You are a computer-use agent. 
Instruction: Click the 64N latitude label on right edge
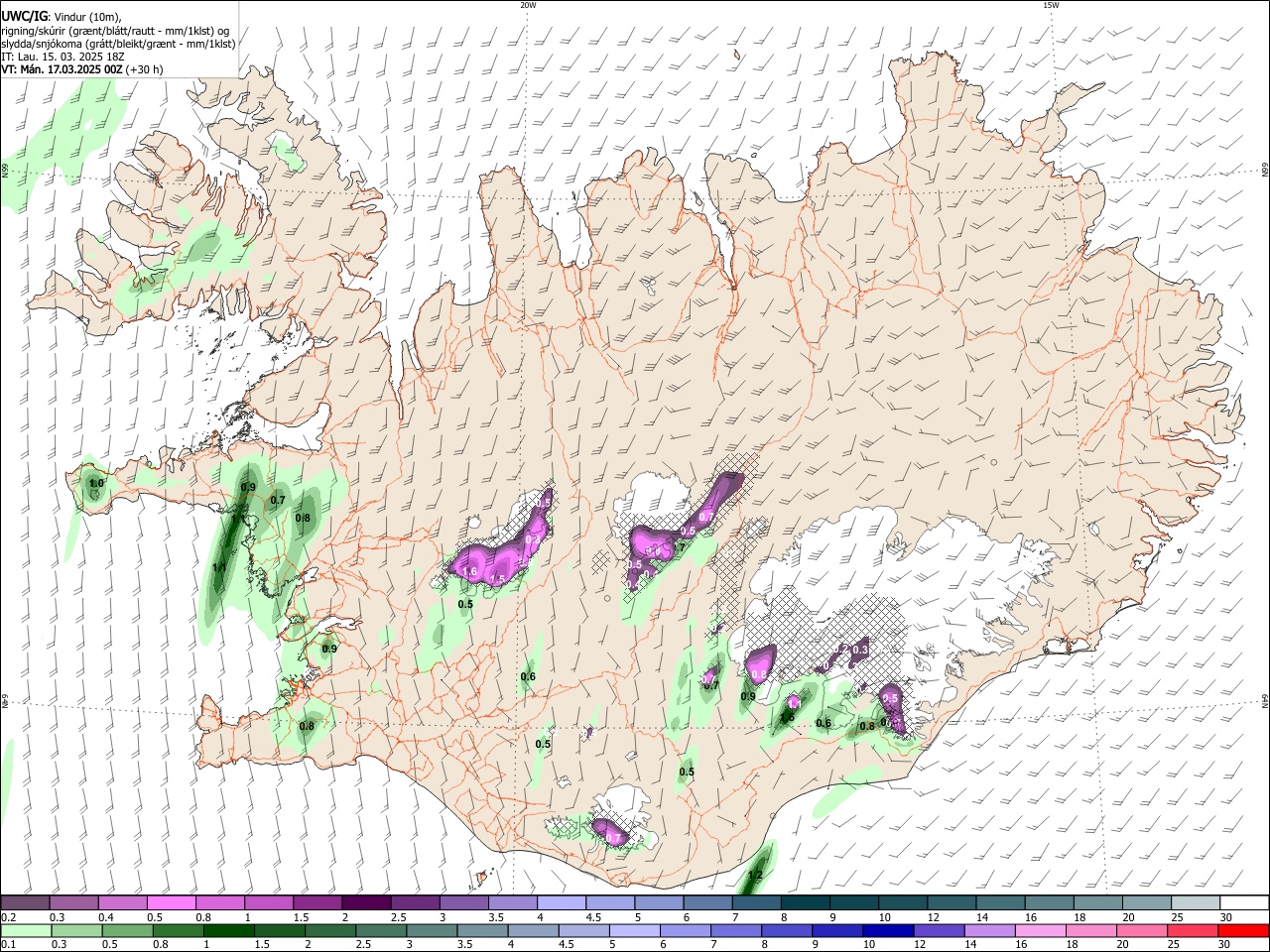pyautogui.click(x=1265, y=700)
